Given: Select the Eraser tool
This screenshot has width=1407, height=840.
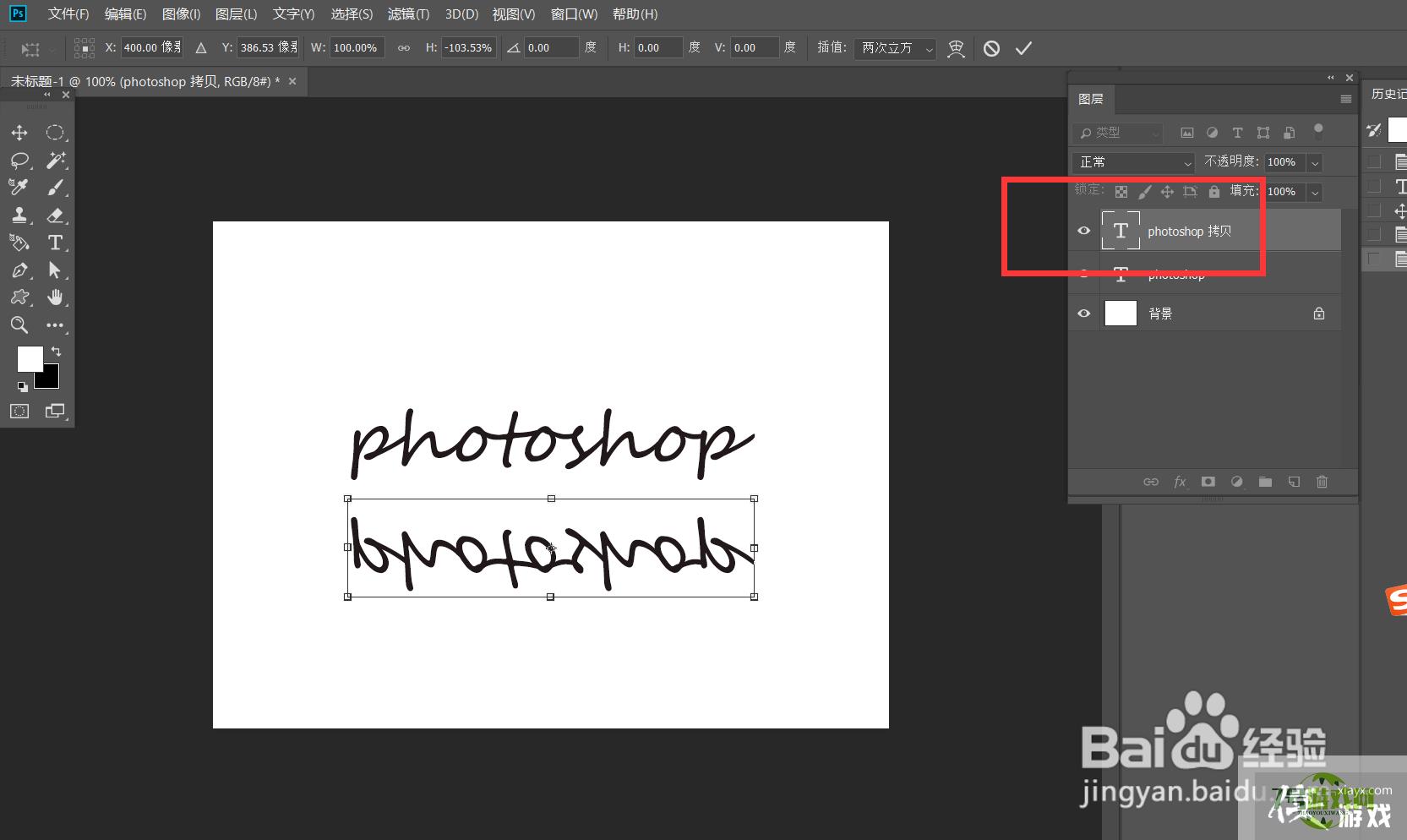Looking at the screenshot, I should click(x=55, y=215).
